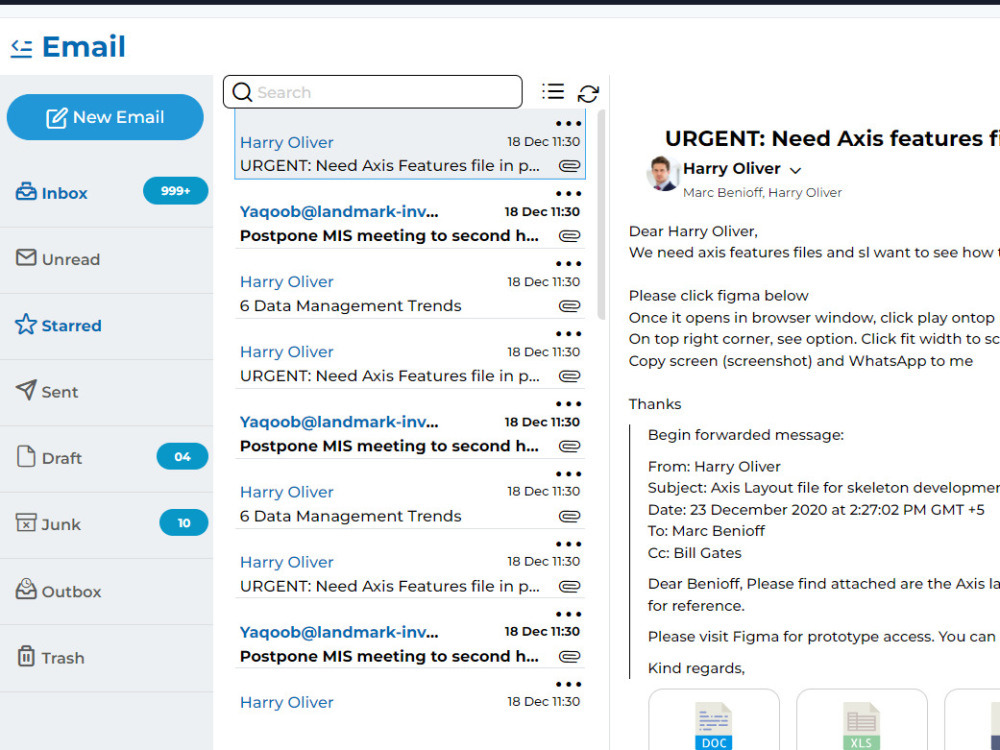The image size is (1000, 750).
Task: Compose a message with New Email button
Action: 105,117
